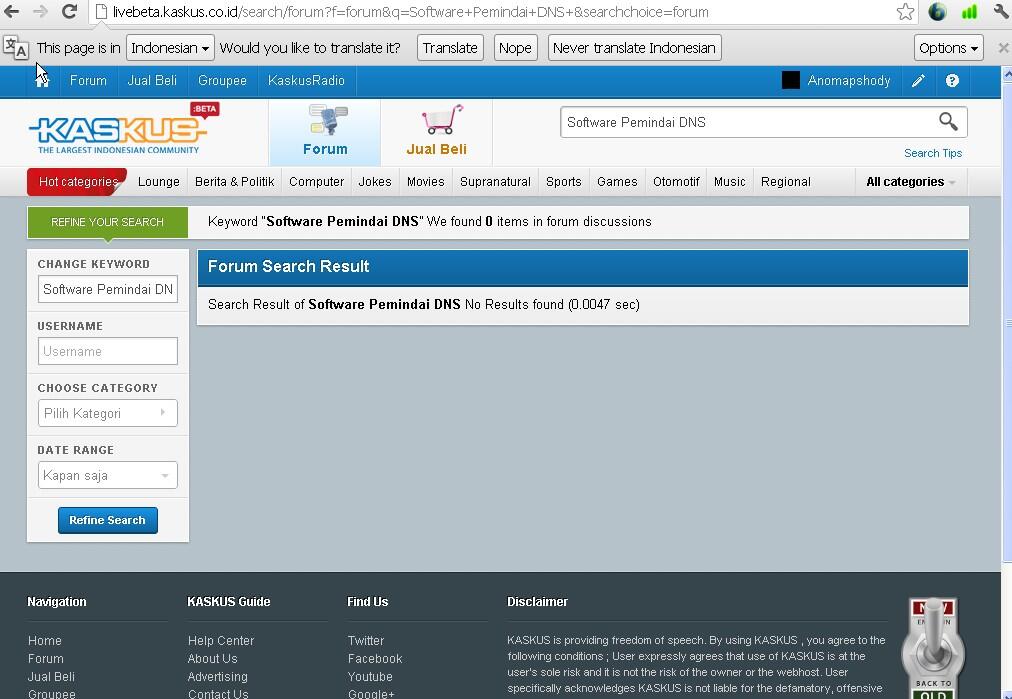Image resolution: width=1012 pixels, height=699 pixels.
Task: Open the Supranatural category
Action: pos(495,182)
